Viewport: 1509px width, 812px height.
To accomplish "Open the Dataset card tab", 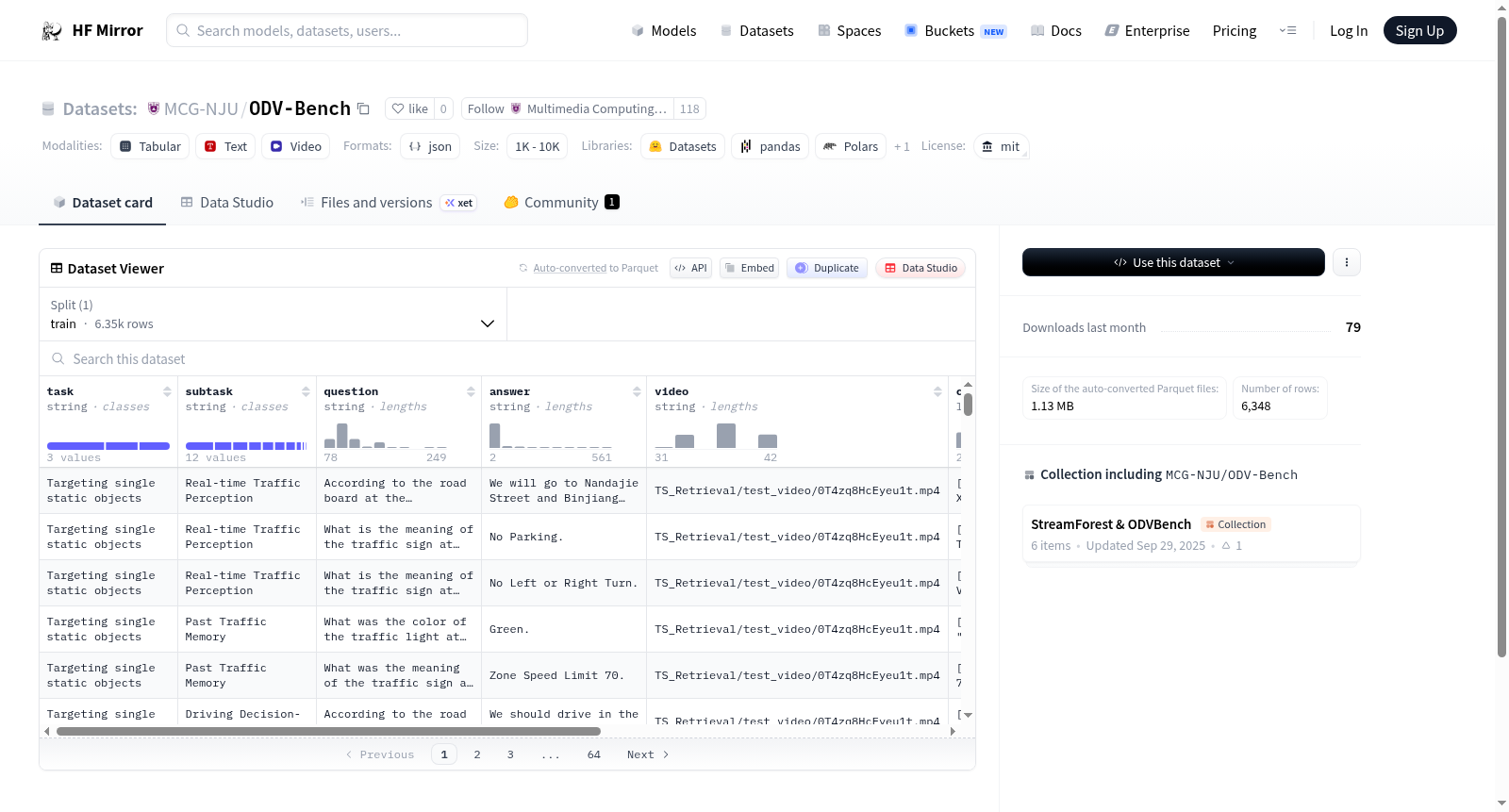I will click(x=102, y=202).
